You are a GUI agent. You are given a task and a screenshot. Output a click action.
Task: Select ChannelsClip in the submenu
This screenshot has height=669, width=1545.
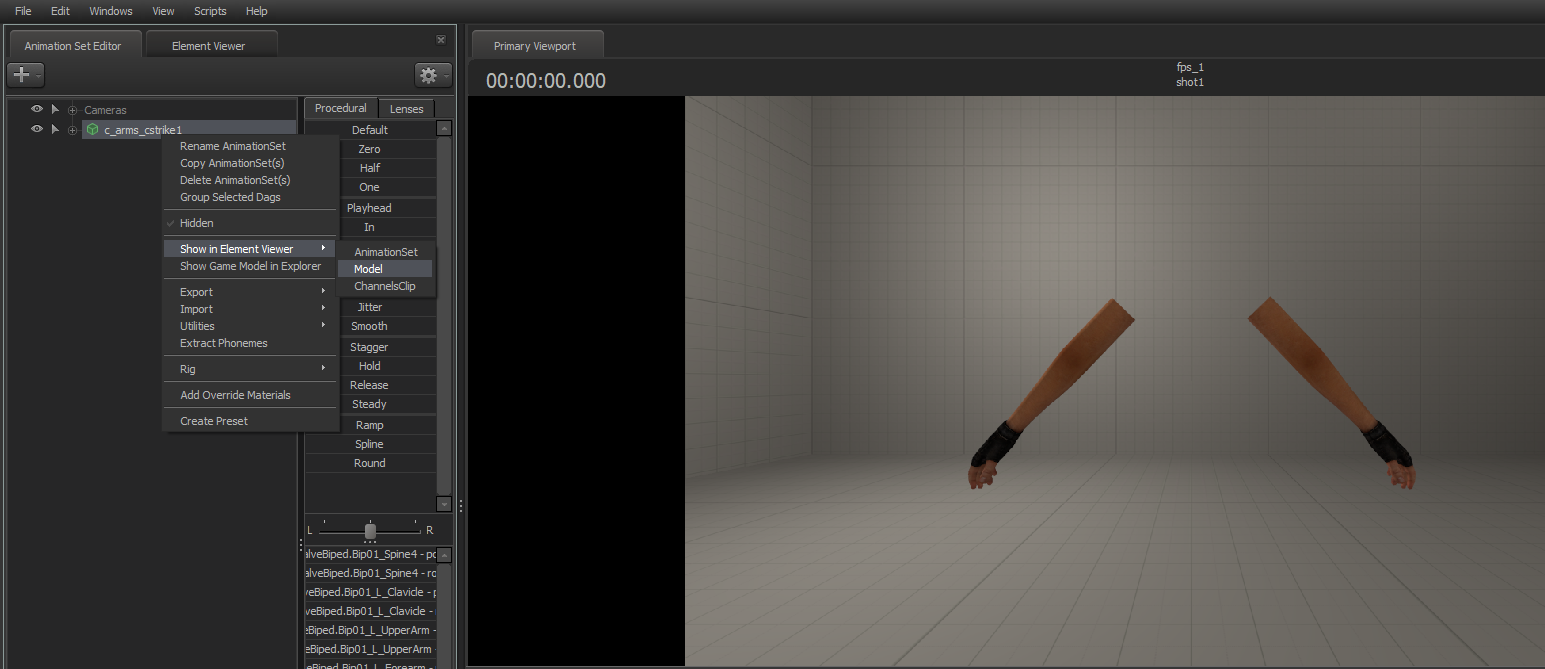pyautogui.click(x=385, y=286)
